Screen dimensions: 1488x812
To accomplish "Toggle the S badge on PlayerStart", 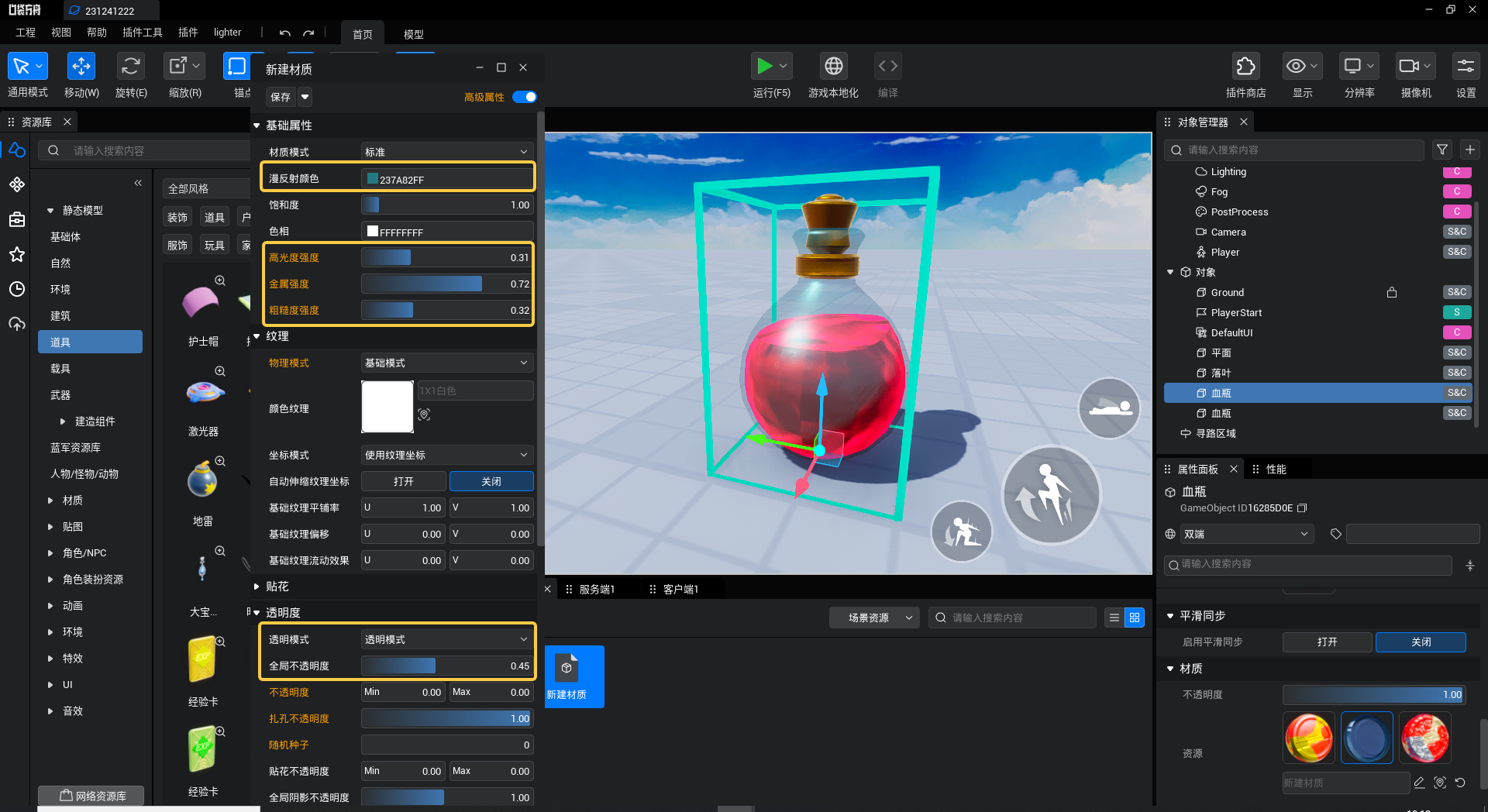I will tap(1457, 312).
